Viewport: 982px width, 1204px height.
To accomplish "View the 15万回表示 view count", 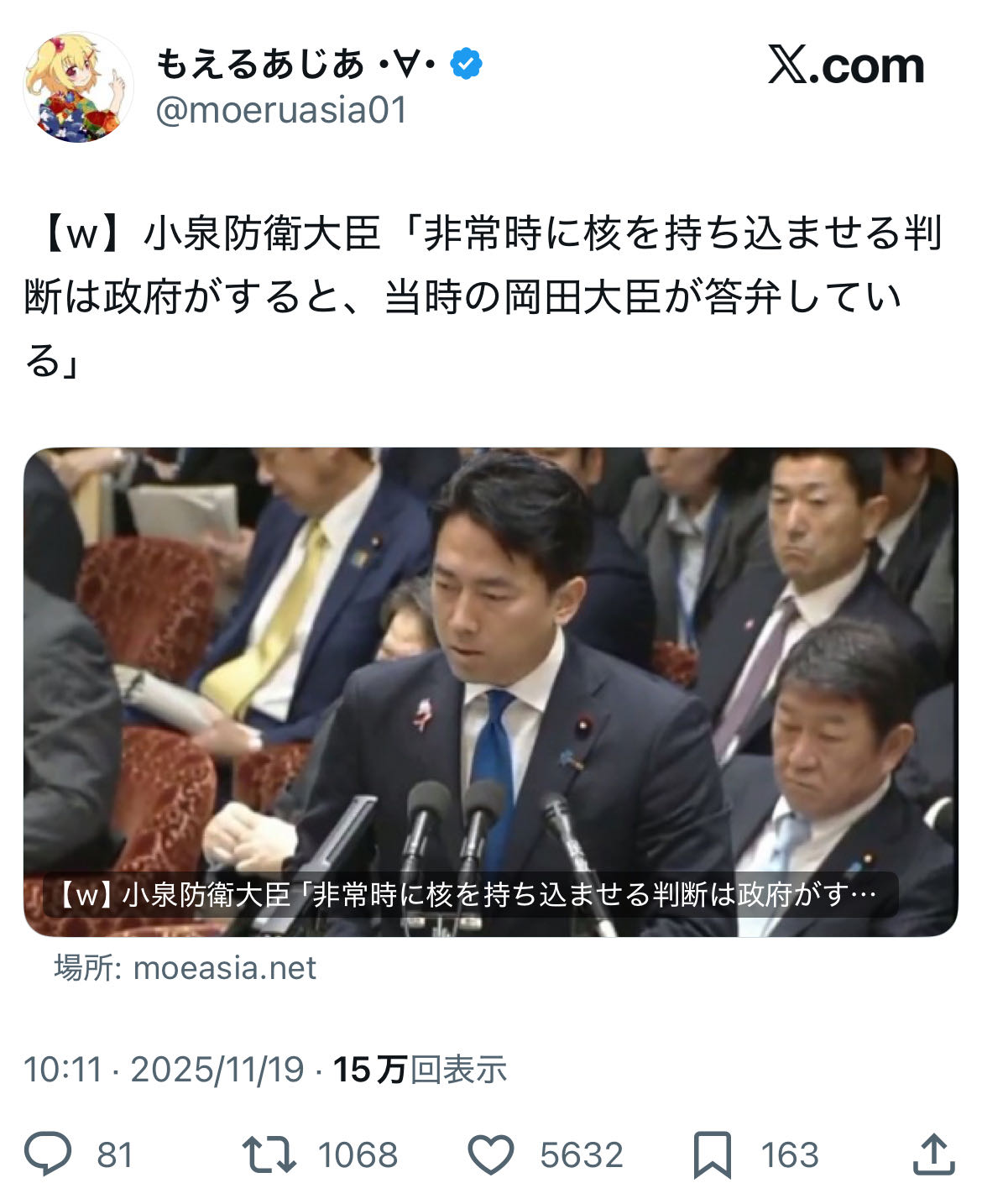I will (x=420, y=1070).
